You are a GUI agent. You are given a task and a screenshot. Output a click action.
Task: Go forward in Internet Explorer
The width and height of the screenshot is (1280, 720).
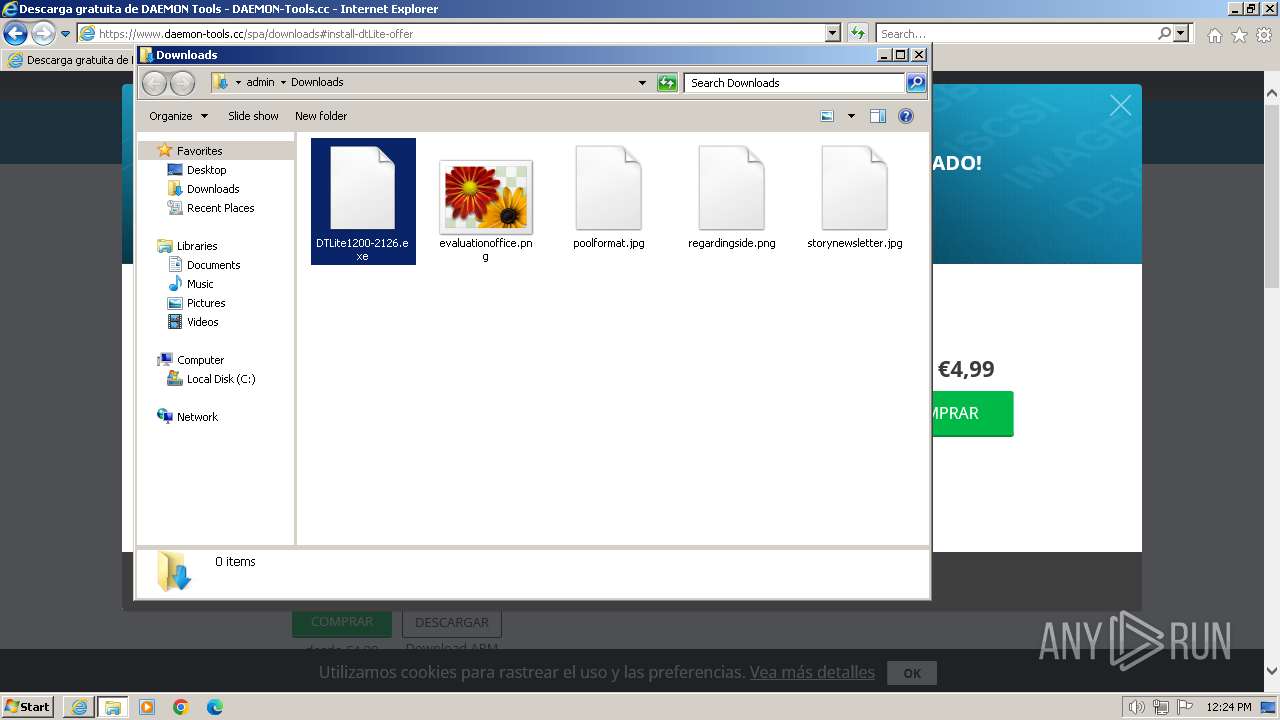click(x=43, y=33)
